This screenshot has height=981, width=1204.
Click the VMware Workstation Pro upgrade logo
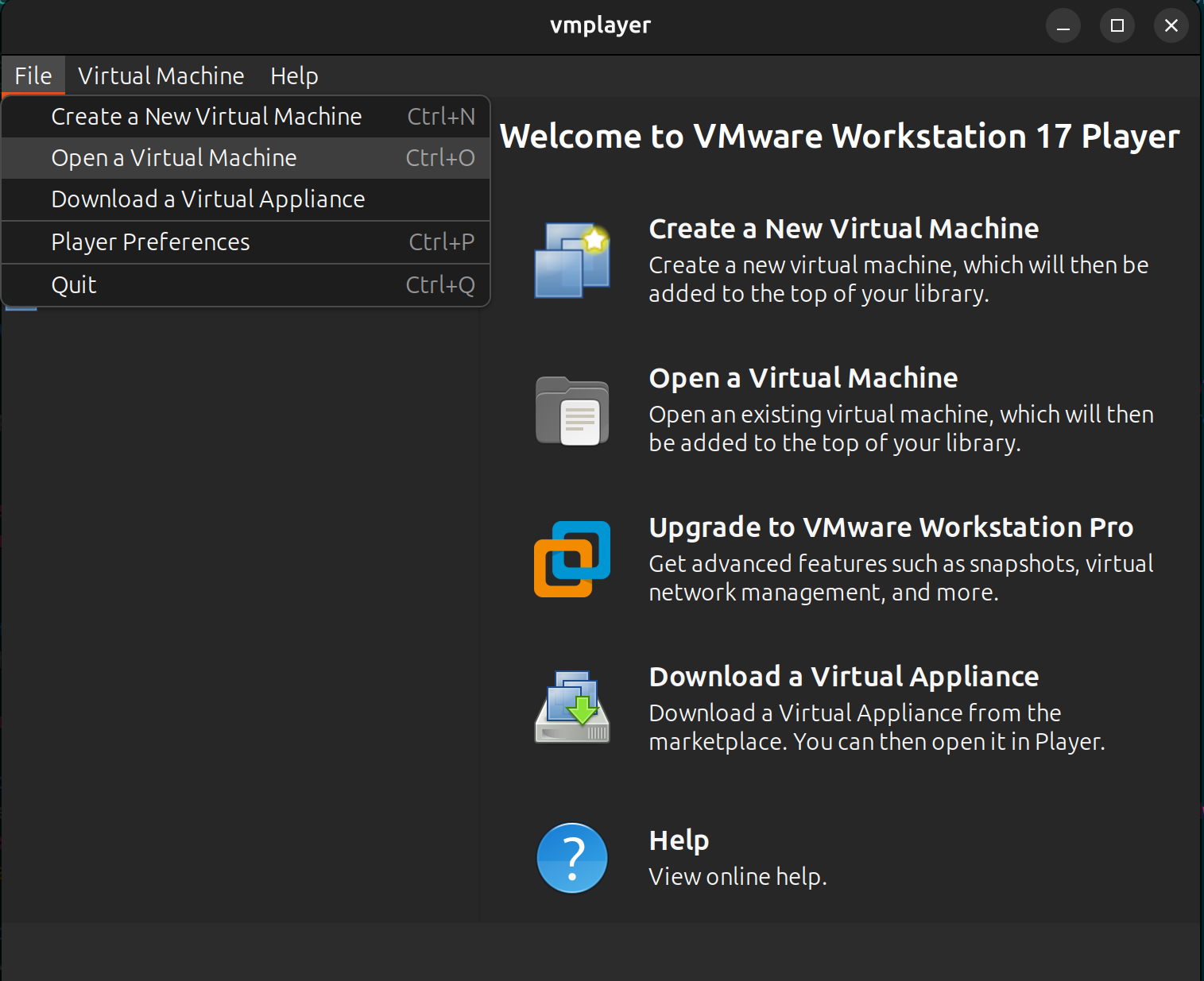coord(572,559)
